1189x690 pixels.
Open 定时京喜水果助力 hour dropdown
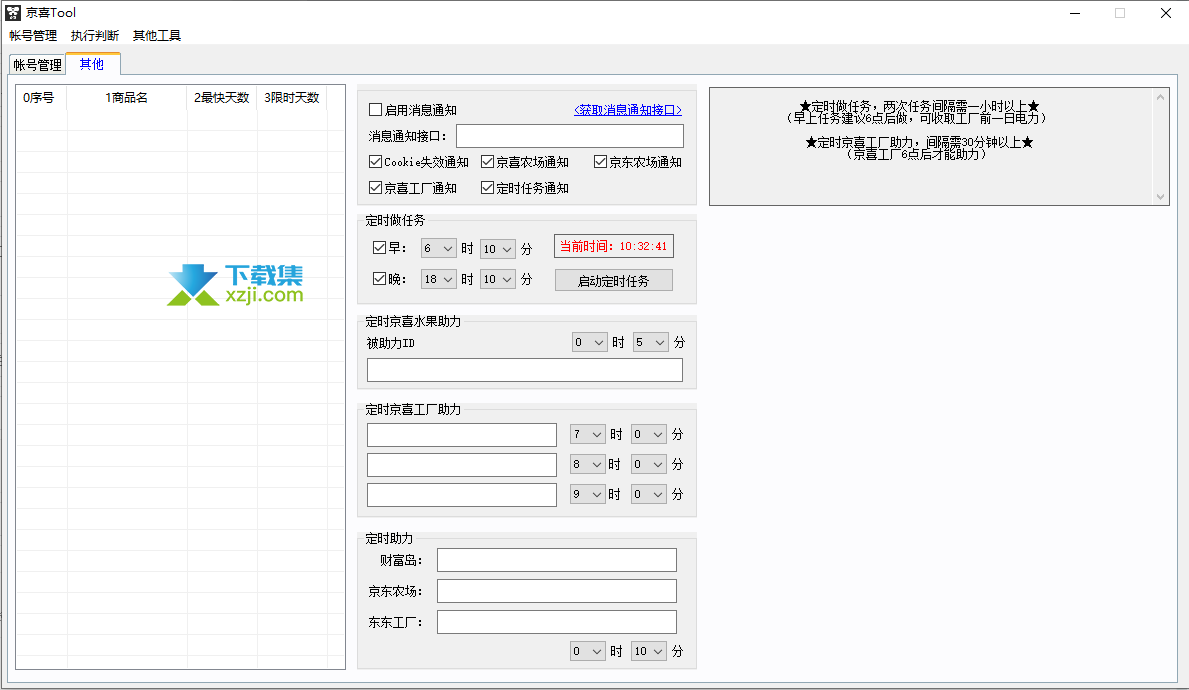[x=589, y=342]
